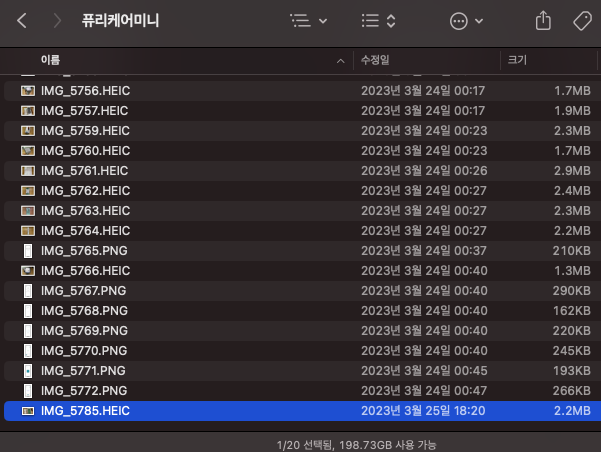601x452 pixels.
Task: Click PNG document icon of IMG_5765.PNG
Action: coord(28,251)
